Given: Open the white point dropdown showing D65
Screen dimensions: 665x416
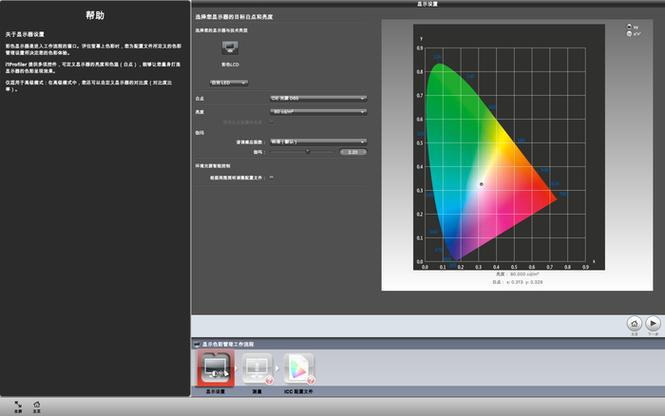Looking at the screenshot, I should click(318, 98).
